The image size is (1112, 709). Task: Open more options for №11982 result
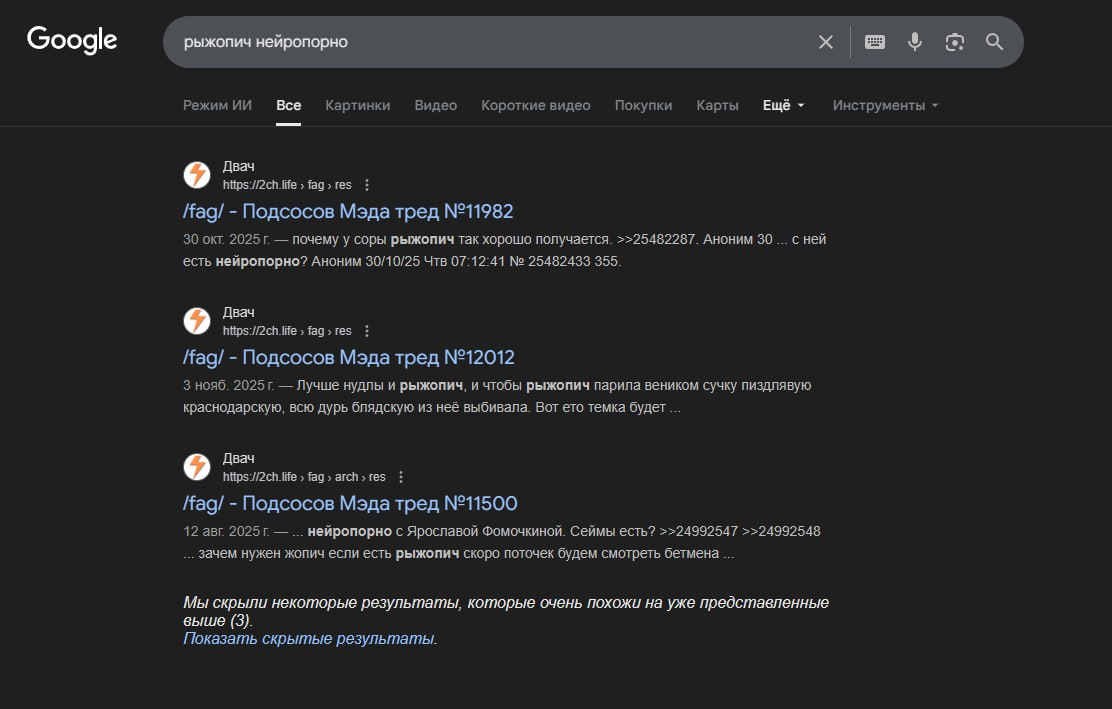coord(367,185)
